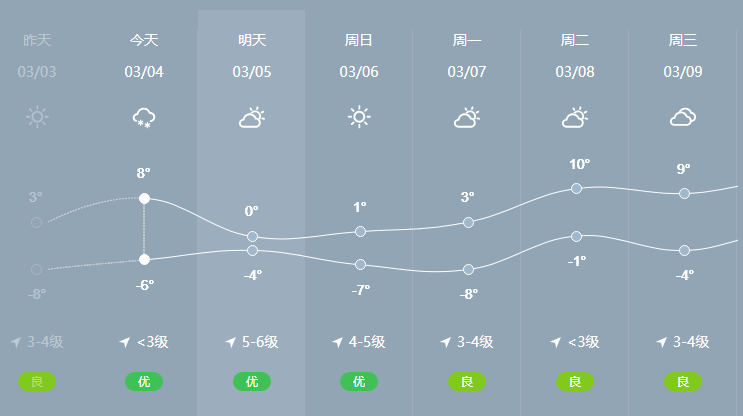
Task: Click the partly cloudy icon for 03/05
Action: (252, 118)
